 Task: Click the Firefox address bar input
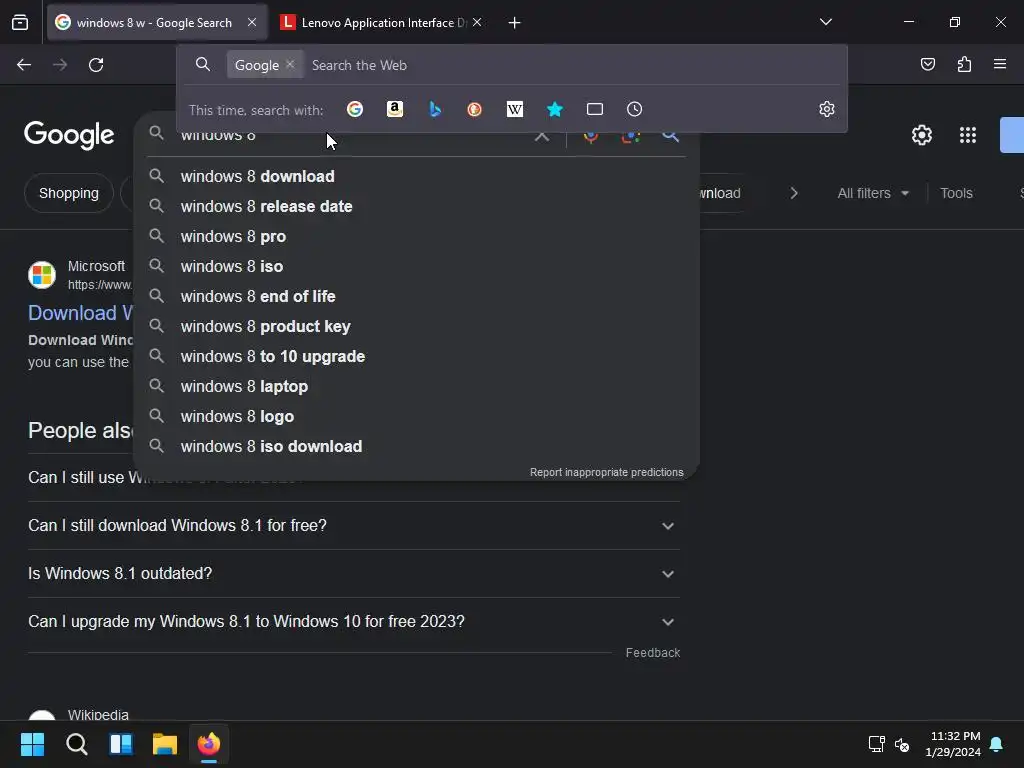point(575,65)
